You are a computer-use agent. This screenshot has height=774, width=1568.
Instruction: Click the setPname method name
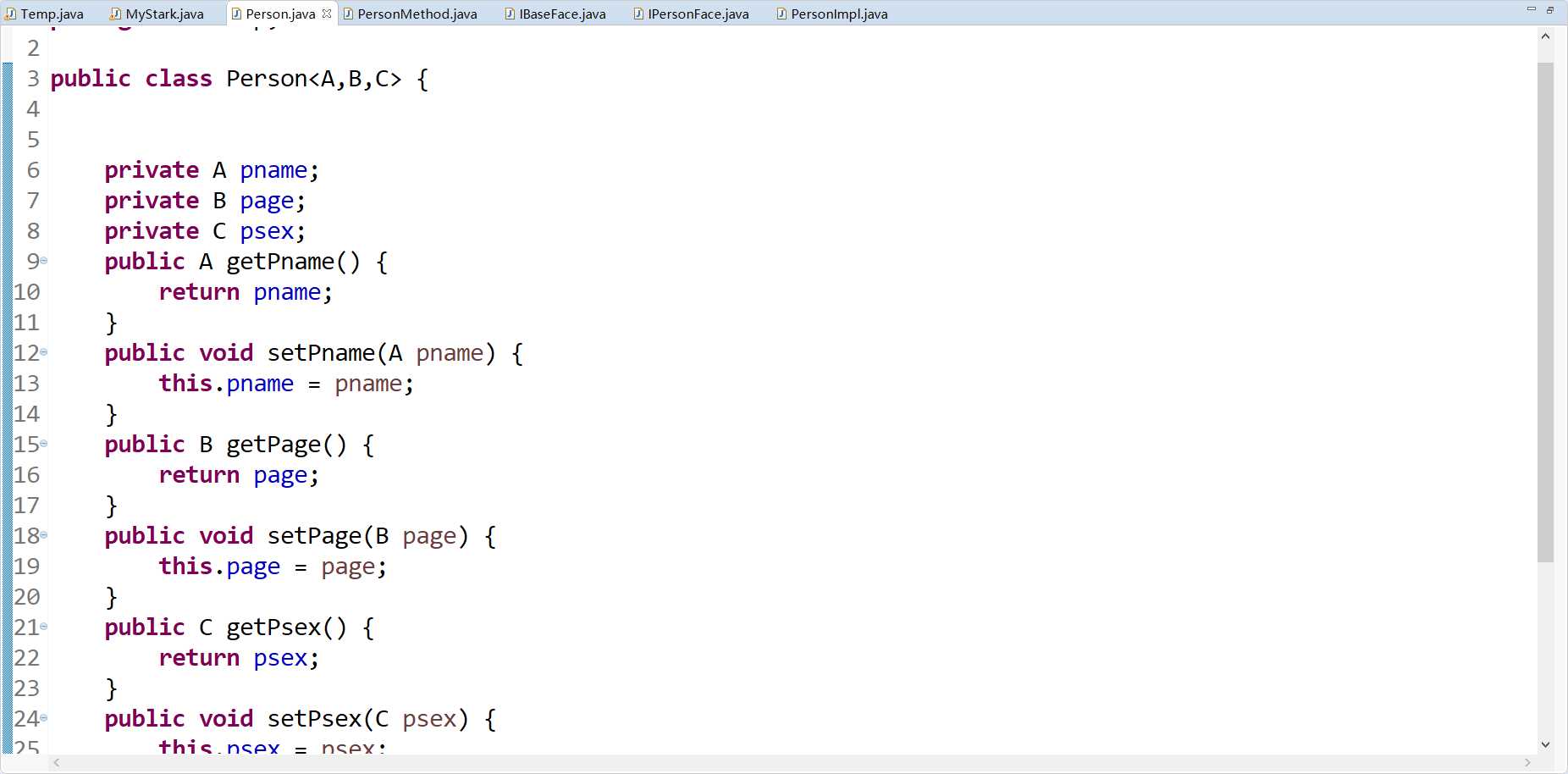[x=321, y=353]
